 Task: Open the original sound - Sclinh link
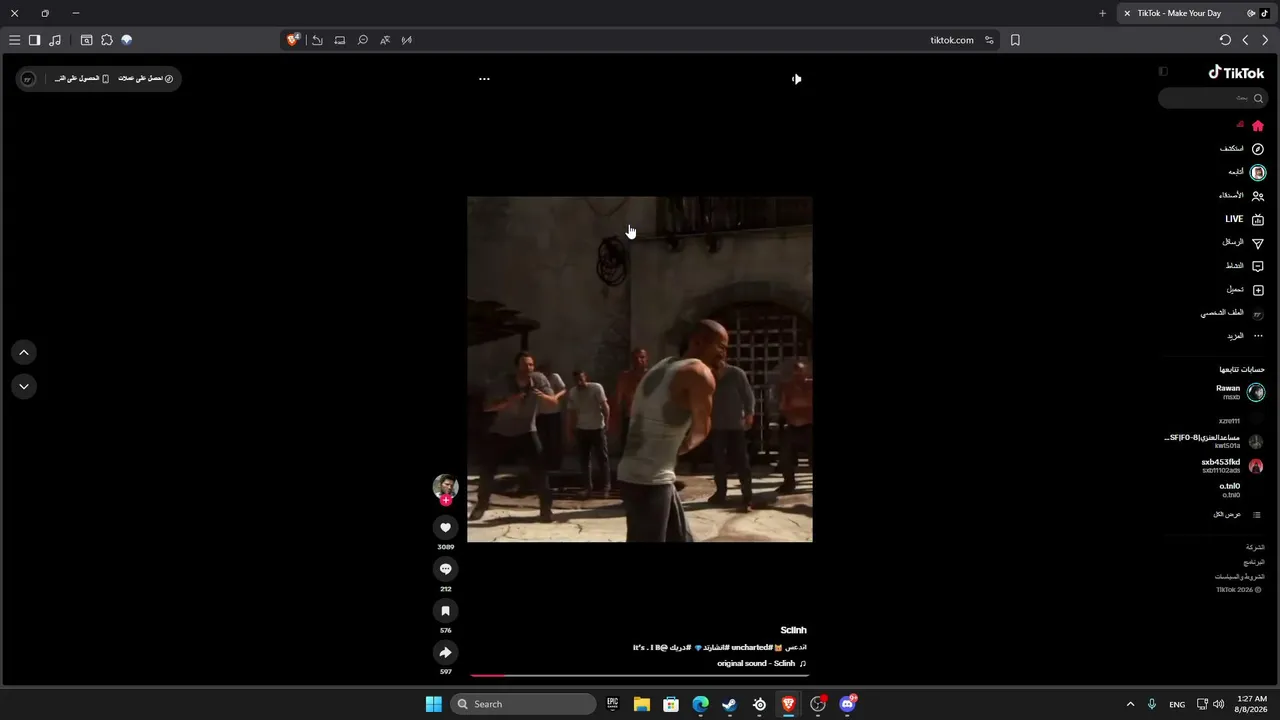click(x=756, y=663)
